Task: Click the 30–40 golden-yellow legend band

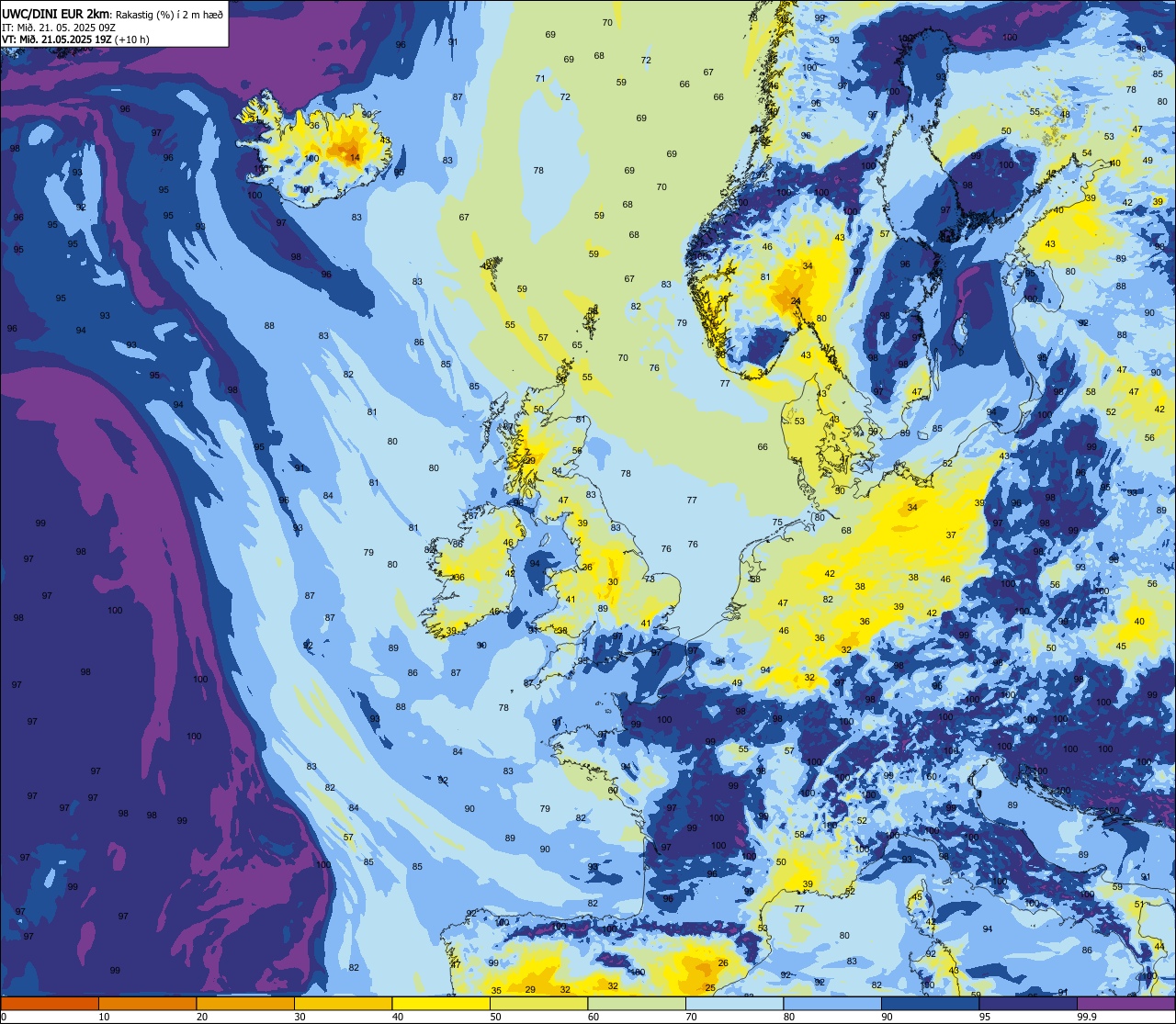Action: 343,1003
